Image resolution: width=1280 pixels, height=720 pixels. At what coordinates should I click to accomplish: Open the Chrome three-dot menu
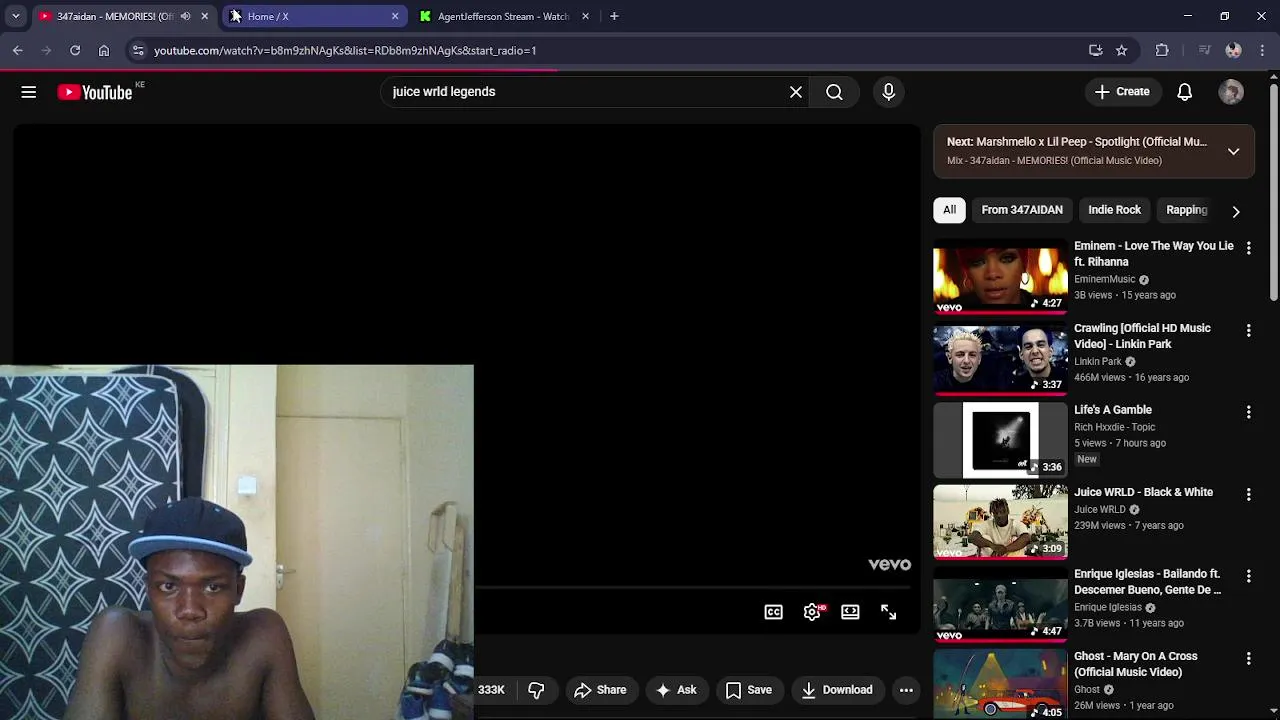1264,50
